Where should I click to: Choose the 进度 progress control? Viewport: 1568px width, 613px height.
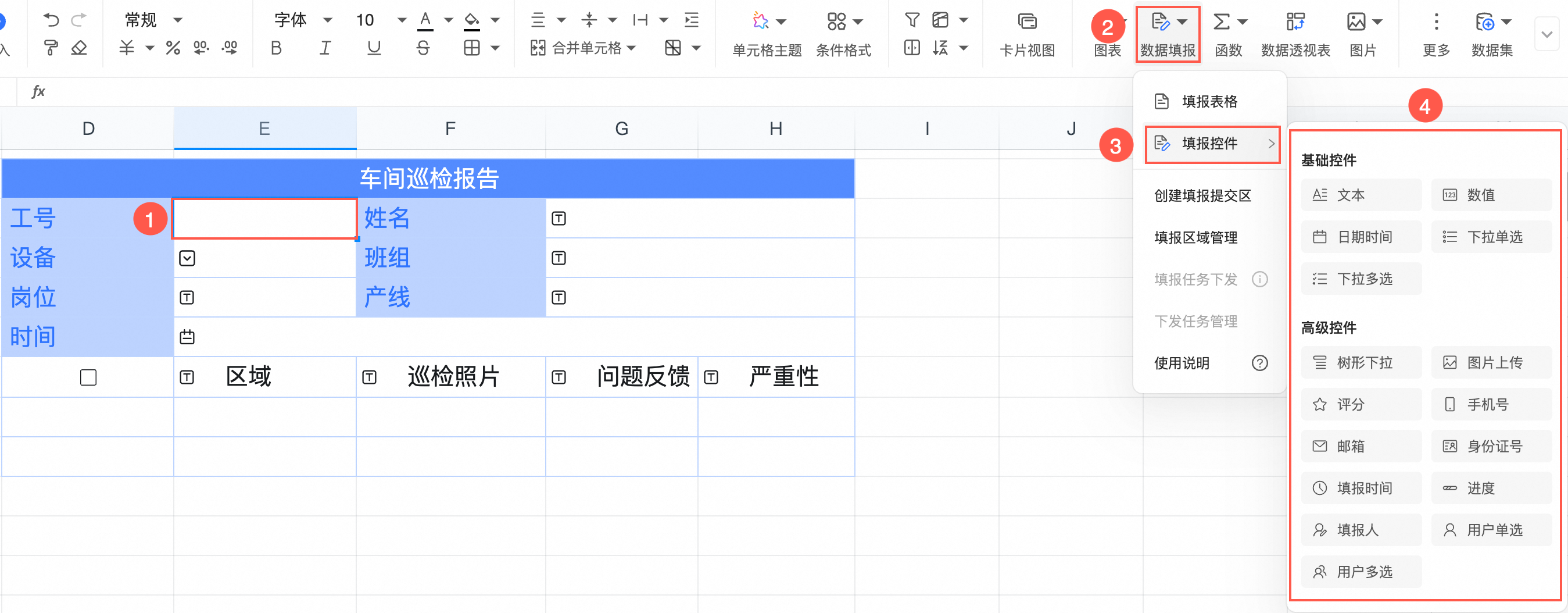[x=1491, y=488]
